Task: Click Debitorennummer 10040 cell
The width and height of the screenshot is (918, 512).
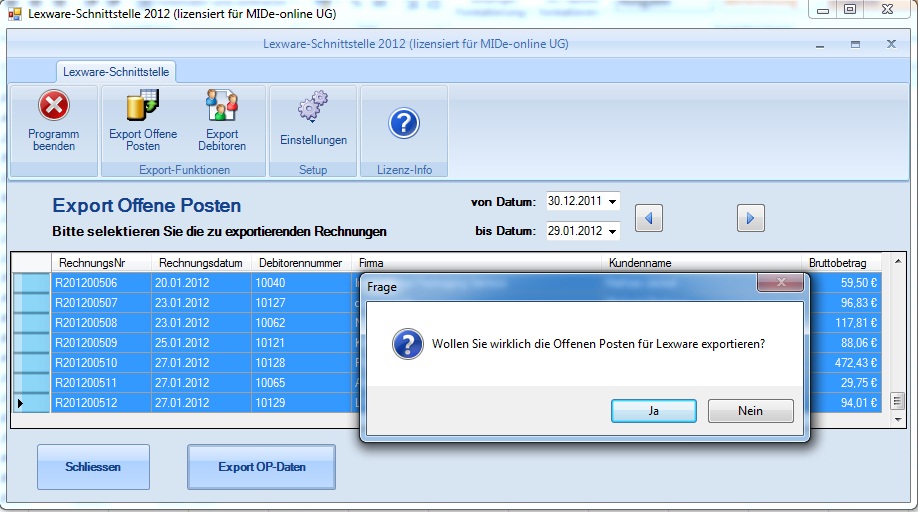Action: (301, 283)
